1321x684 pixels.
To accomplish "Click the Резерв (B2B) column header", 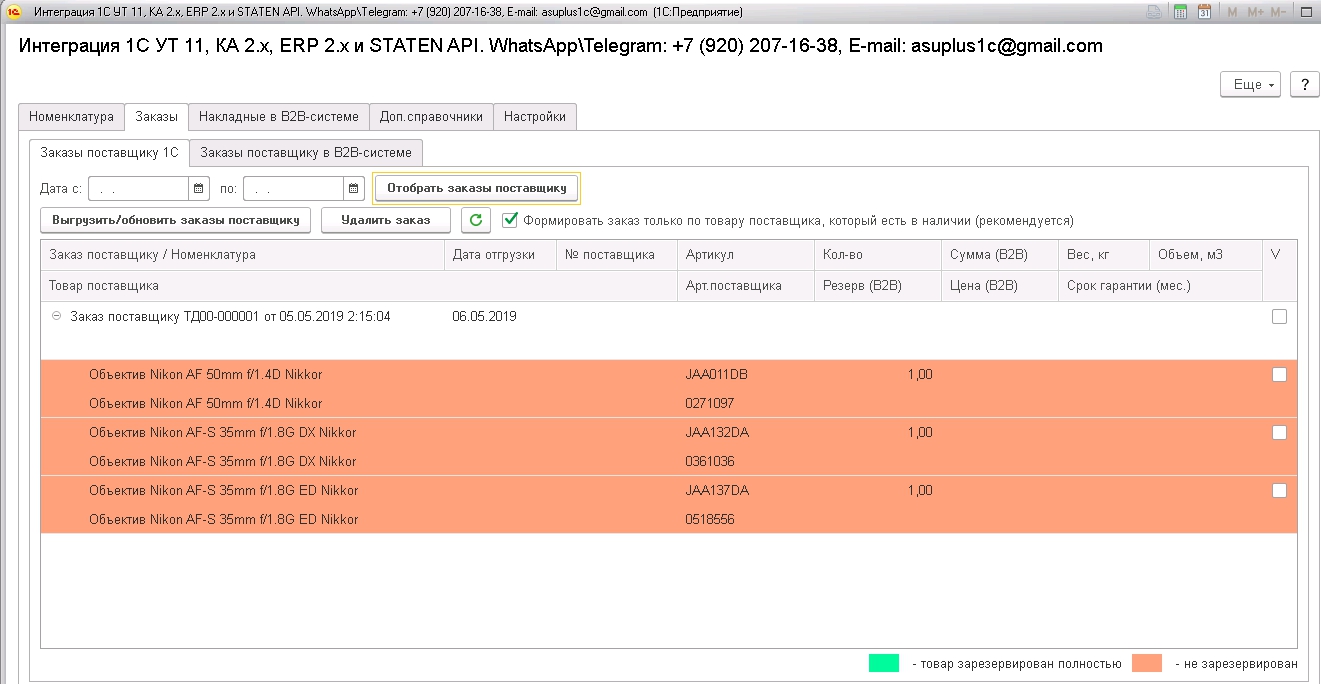I will pyautogui.click(x=877, y=286).
